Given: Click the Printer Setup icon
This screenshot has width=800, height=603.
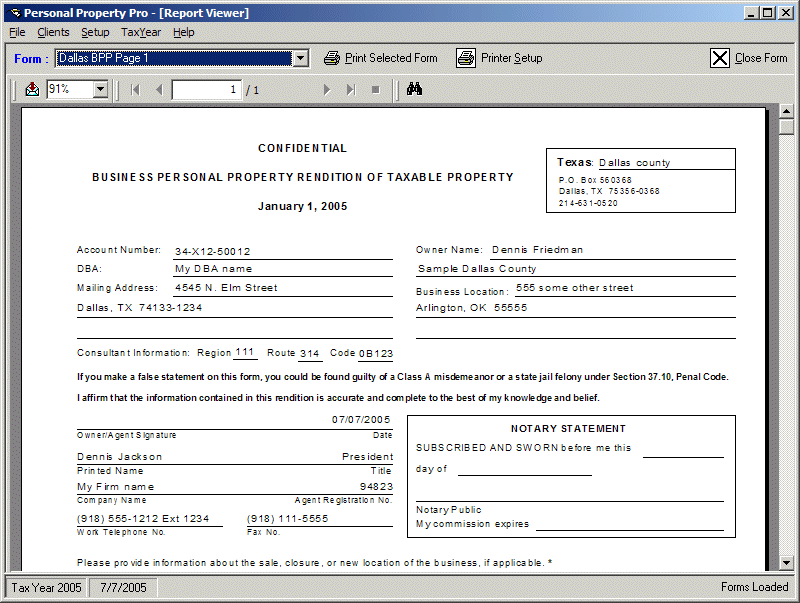Looking at the screenshot, I should pos(466,58).
